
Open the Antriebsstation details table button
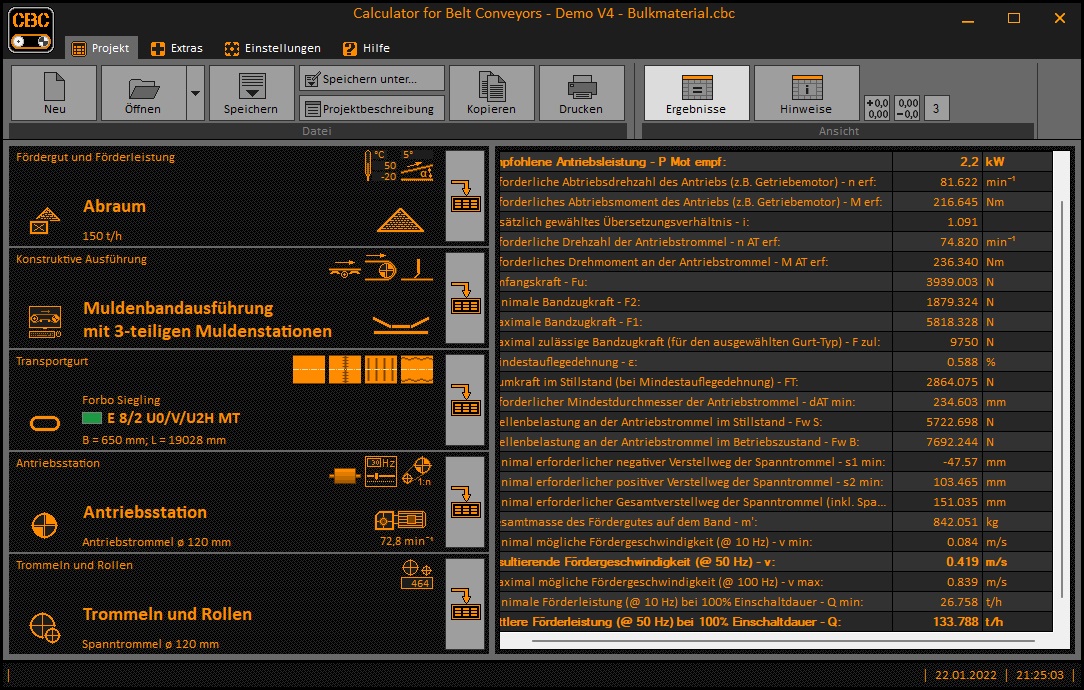[465, 500]
